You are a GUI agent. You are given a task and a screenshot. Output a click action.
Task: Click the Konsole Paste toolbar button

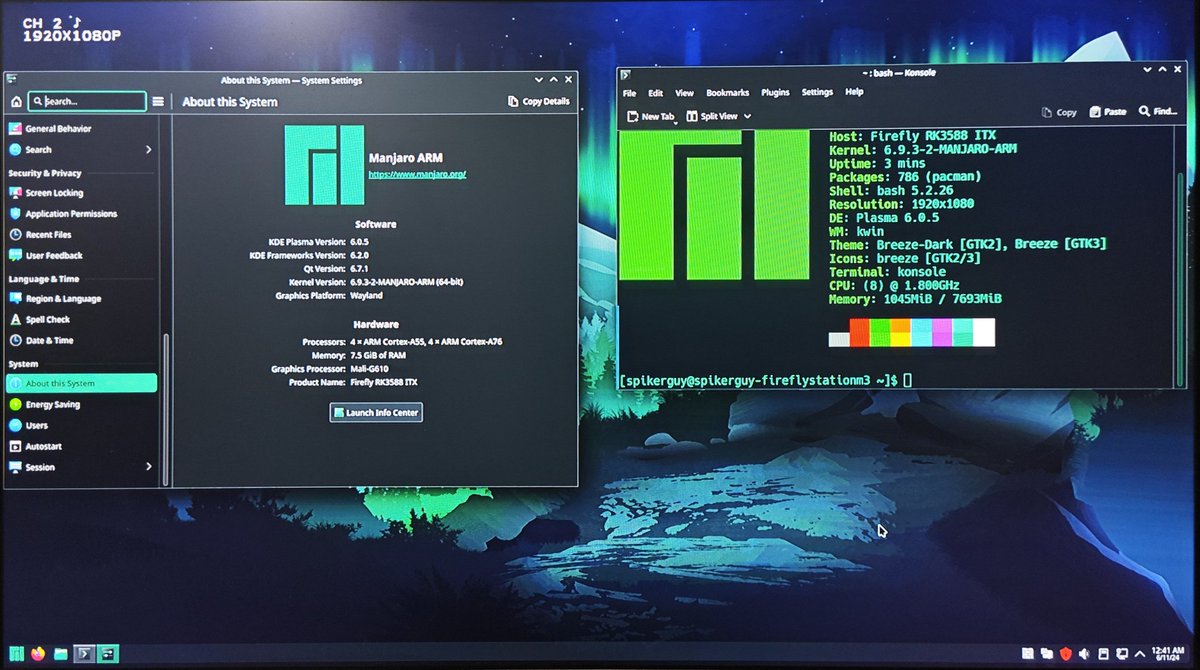coord(1108,112)
